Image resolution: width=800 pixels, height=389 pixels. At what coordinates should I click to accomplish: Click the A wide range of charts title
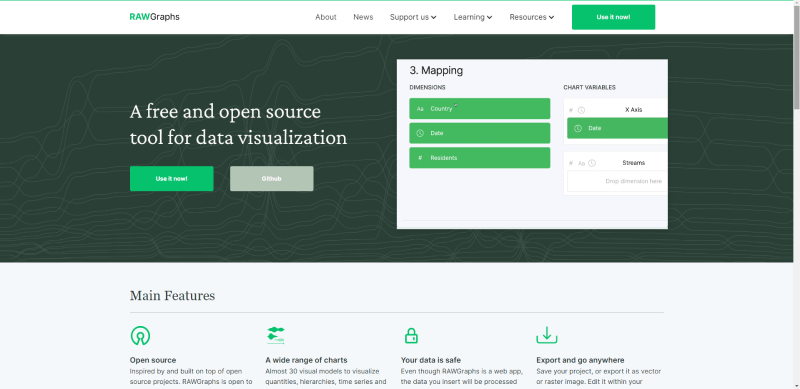coord(306,360)
